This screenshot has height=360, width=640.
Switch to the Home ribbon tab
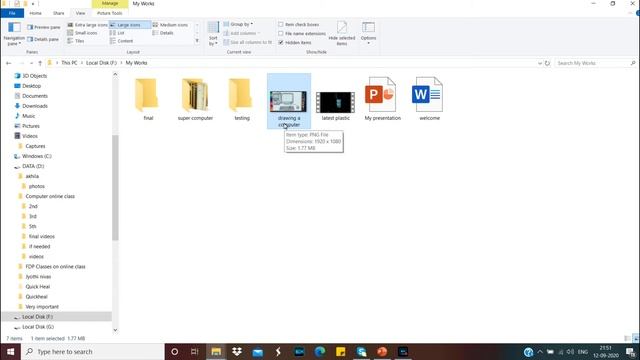click(x=36, y=13)
